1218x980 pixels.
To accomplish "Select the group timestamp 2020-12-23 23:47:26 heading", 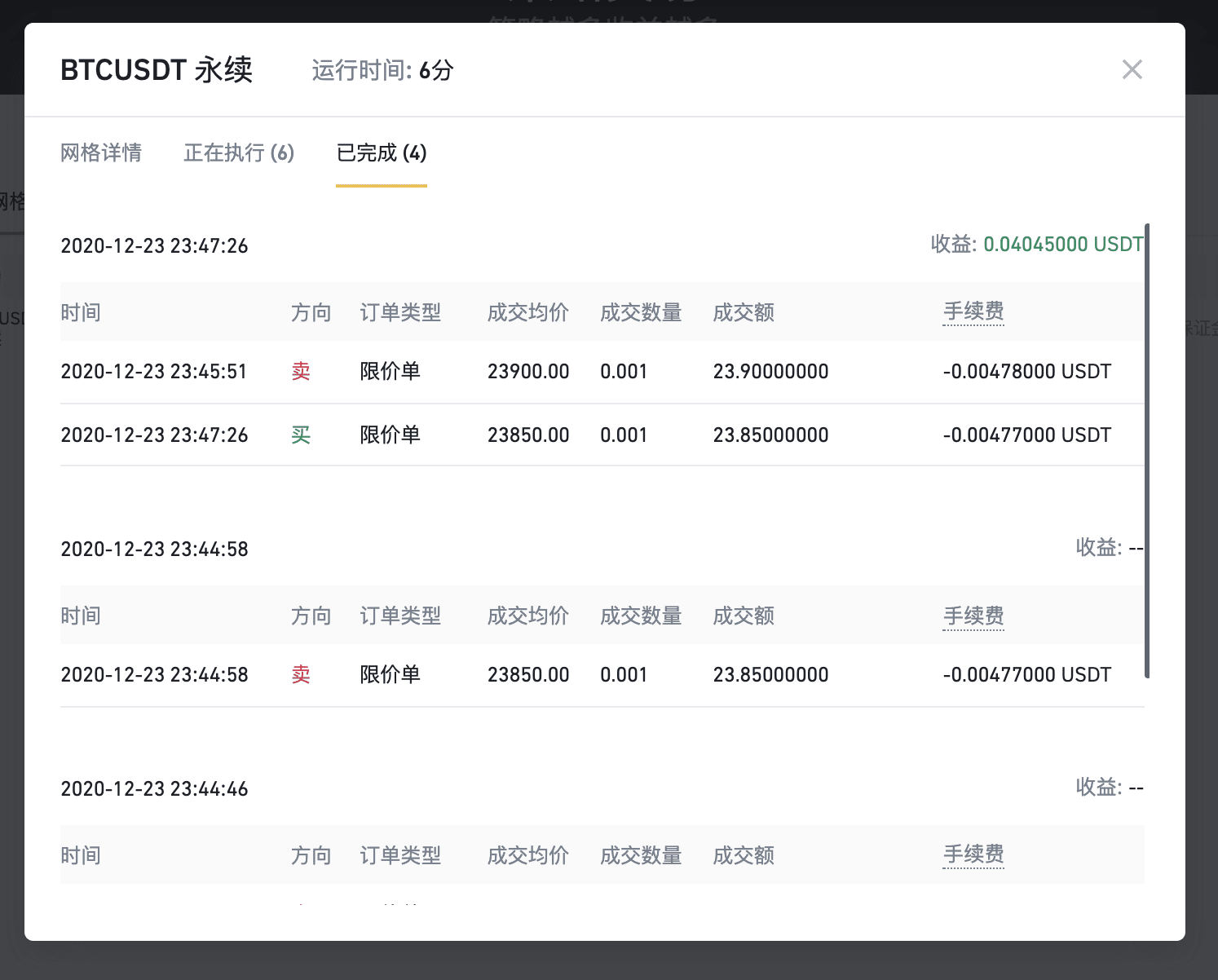I will [x=154, y=245].
